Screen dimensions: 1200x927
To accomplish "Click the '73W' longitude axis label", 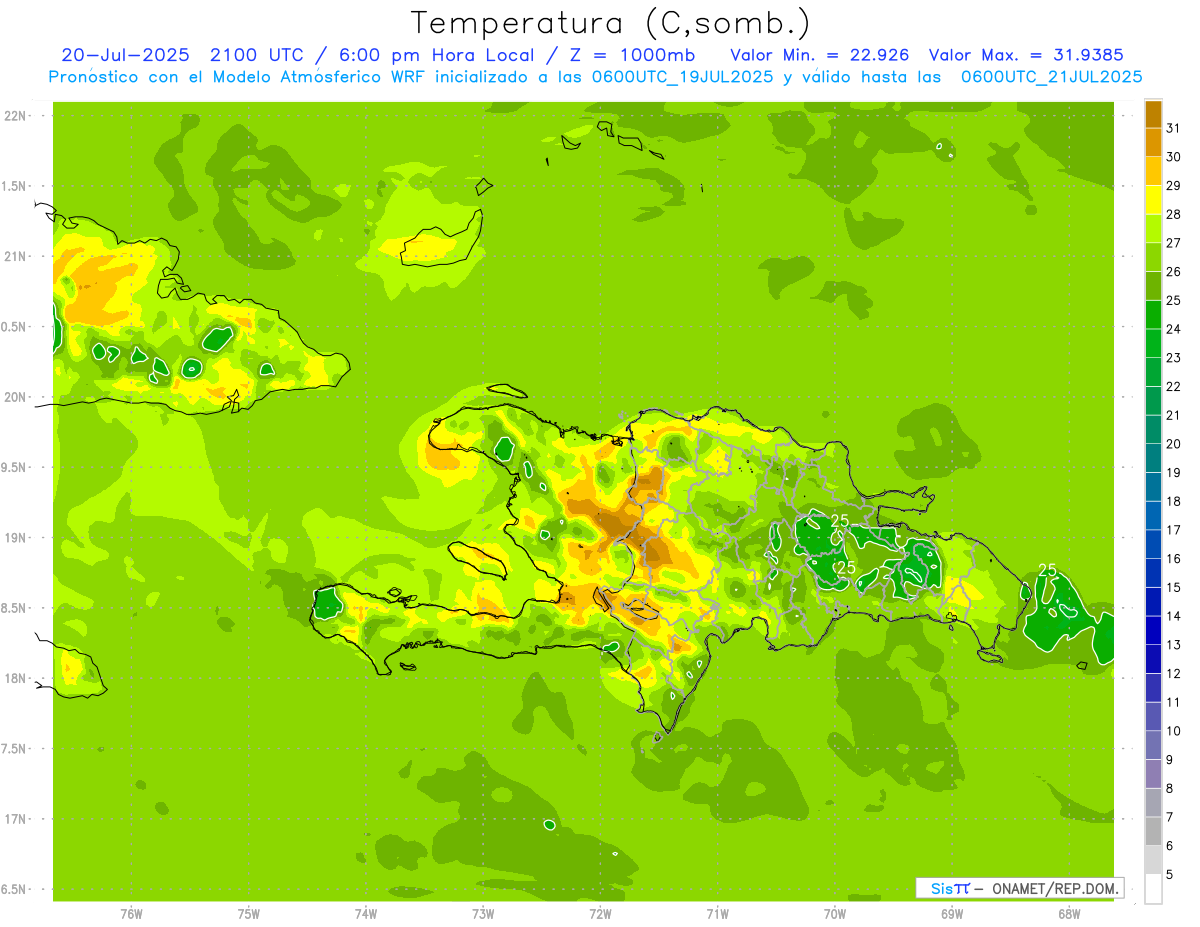I will [x=483, y=912].
